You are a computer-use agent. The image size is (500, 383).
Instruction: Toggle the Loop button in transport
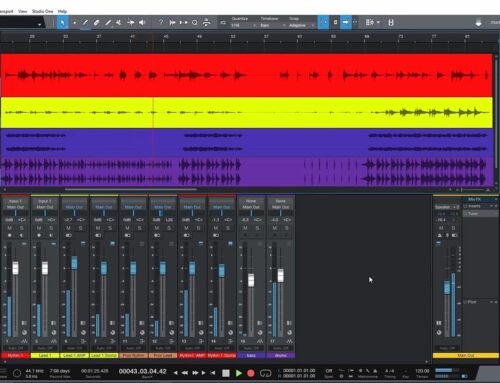coord(265,373)
